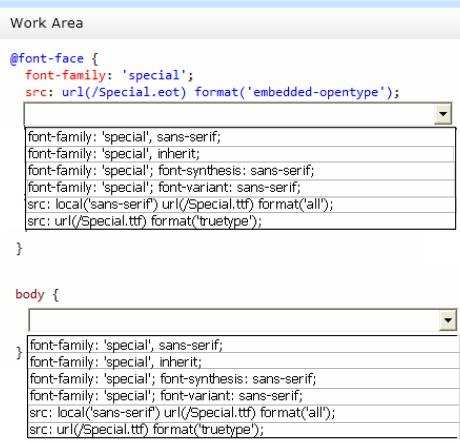This screenshot has width=460, height=442.
Task: Select second-list option font-family 'special', inherit
Action: [x=243, y=362]
